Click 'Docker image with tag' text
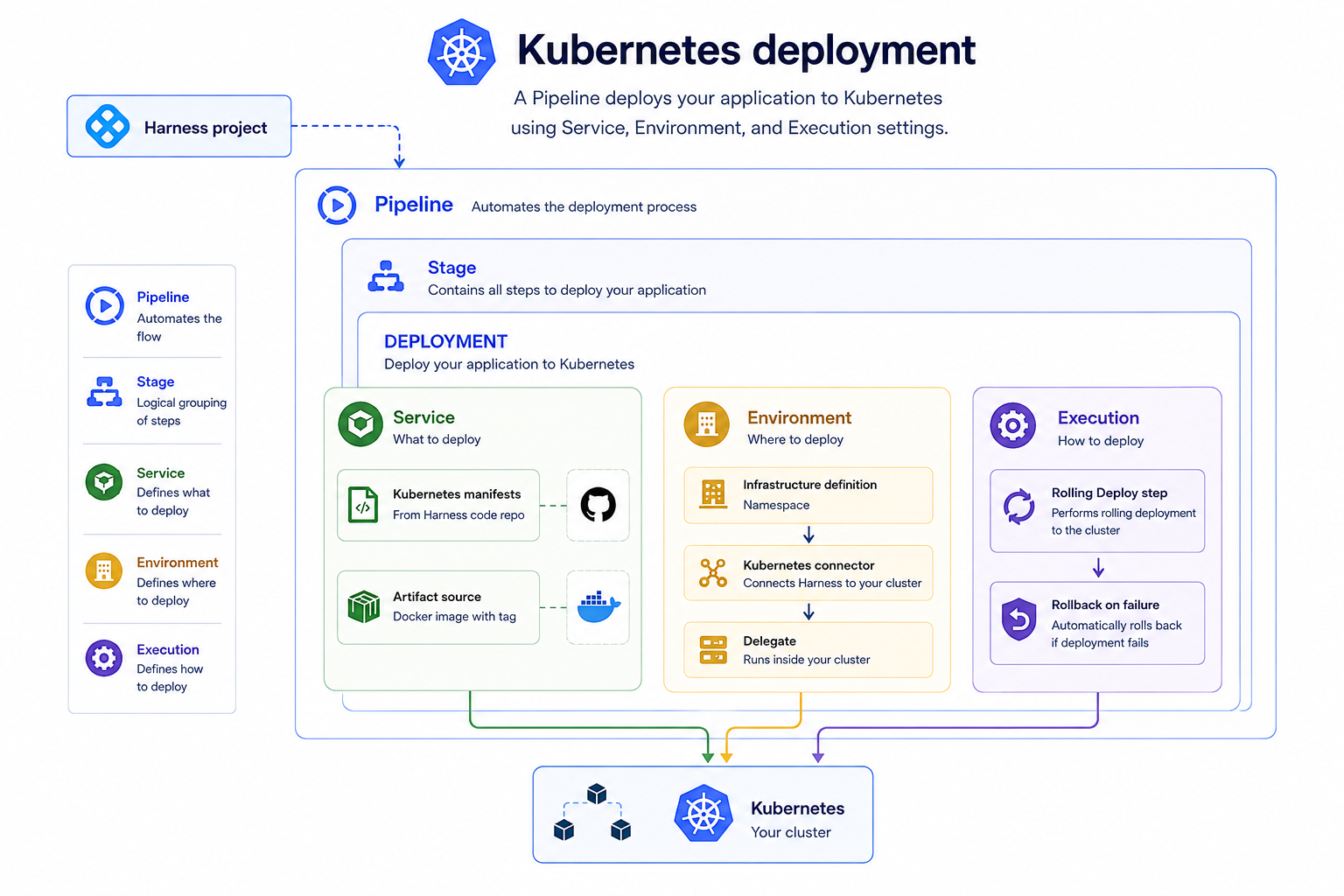This screenshot has width=1344, height=896. [454, 617]
